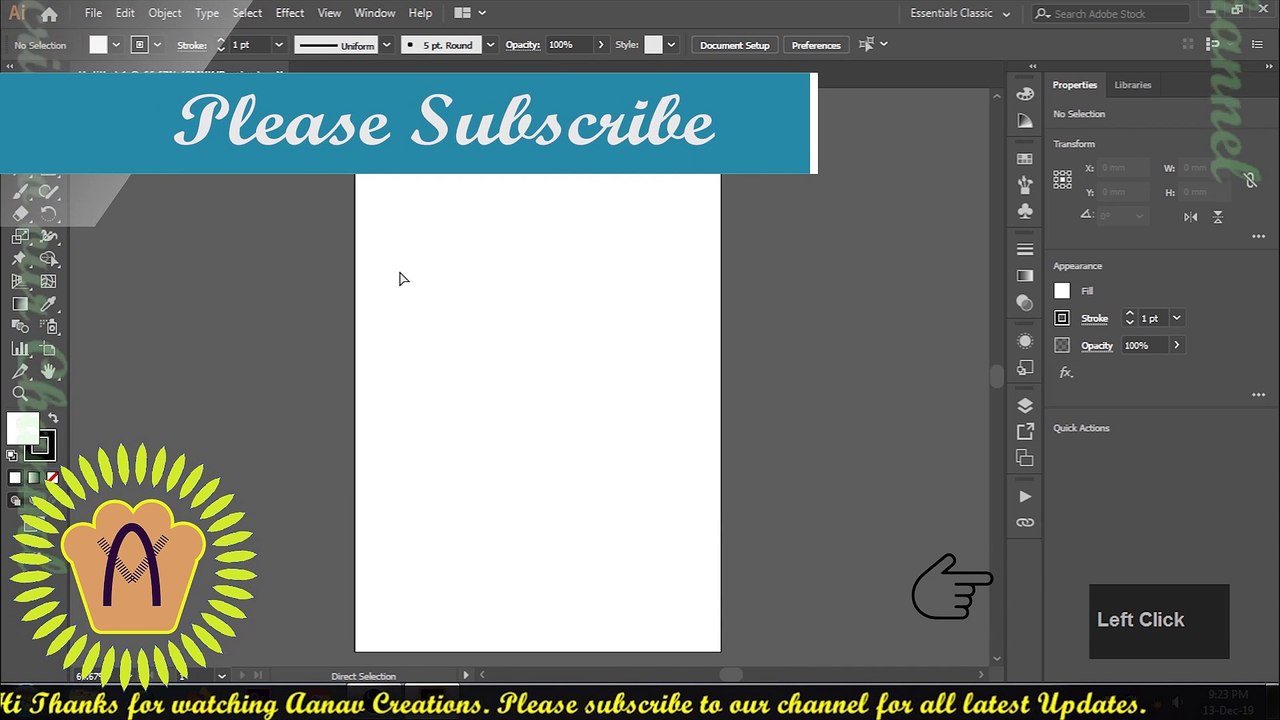
Task: Open the Links panel chain icon
Action: point(1025,522)
